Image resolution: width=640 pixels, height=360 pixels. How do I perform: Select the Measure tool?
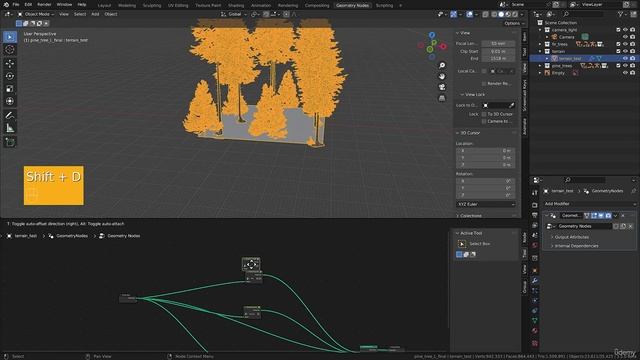(10, 128)
